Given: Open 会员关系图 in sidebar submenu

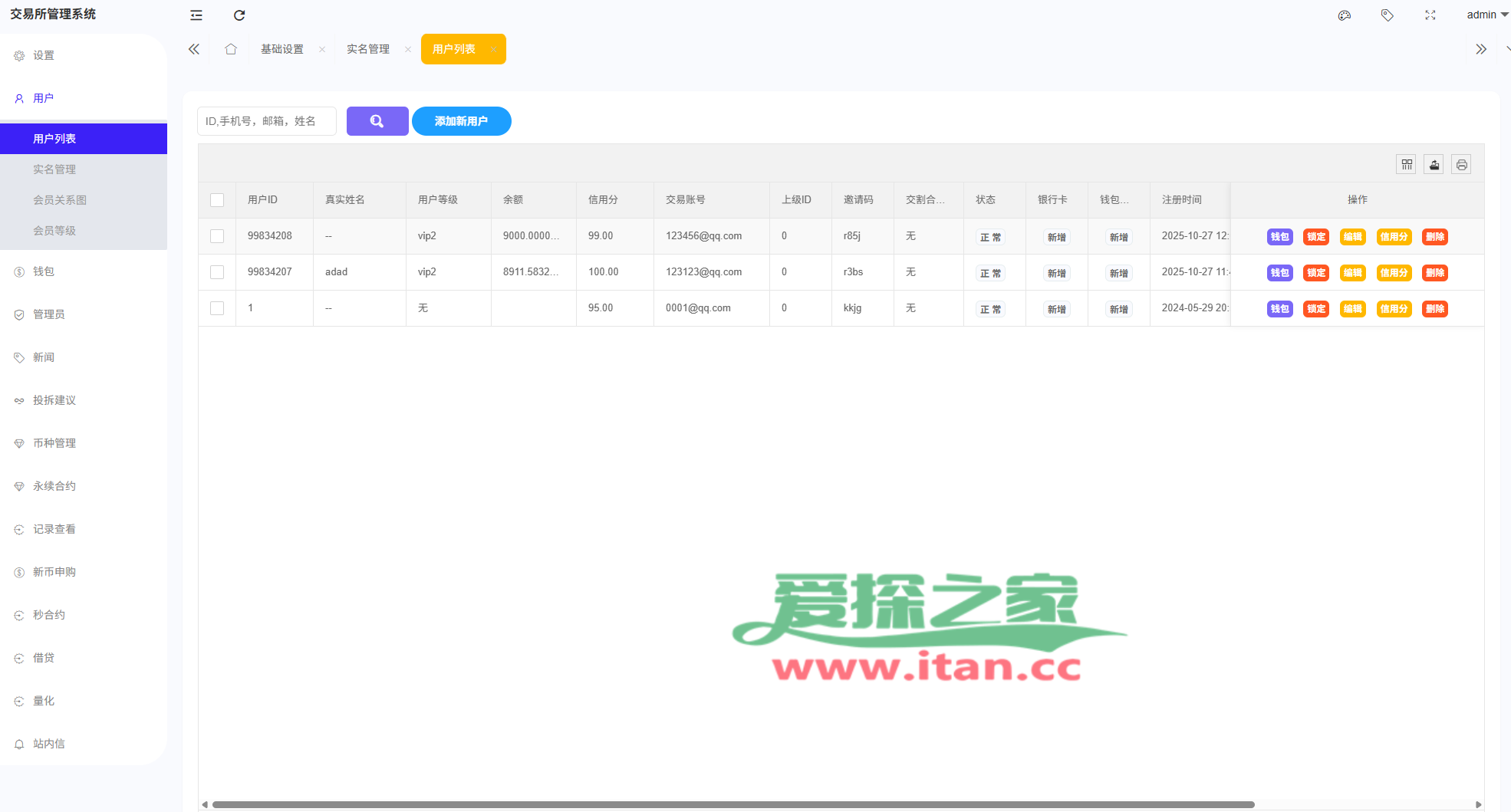Looking at the screenshot, I should [60, 200].
